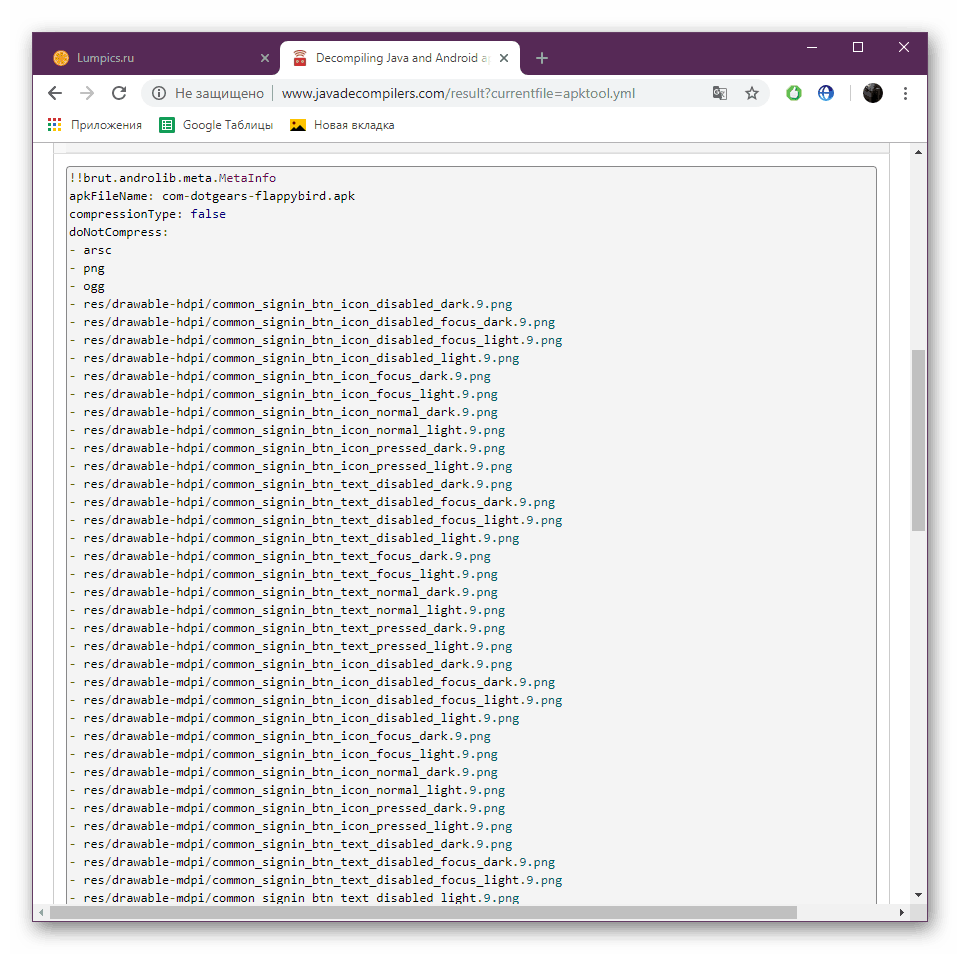Open the user profile avatar
960x954 pixels.
872,93
